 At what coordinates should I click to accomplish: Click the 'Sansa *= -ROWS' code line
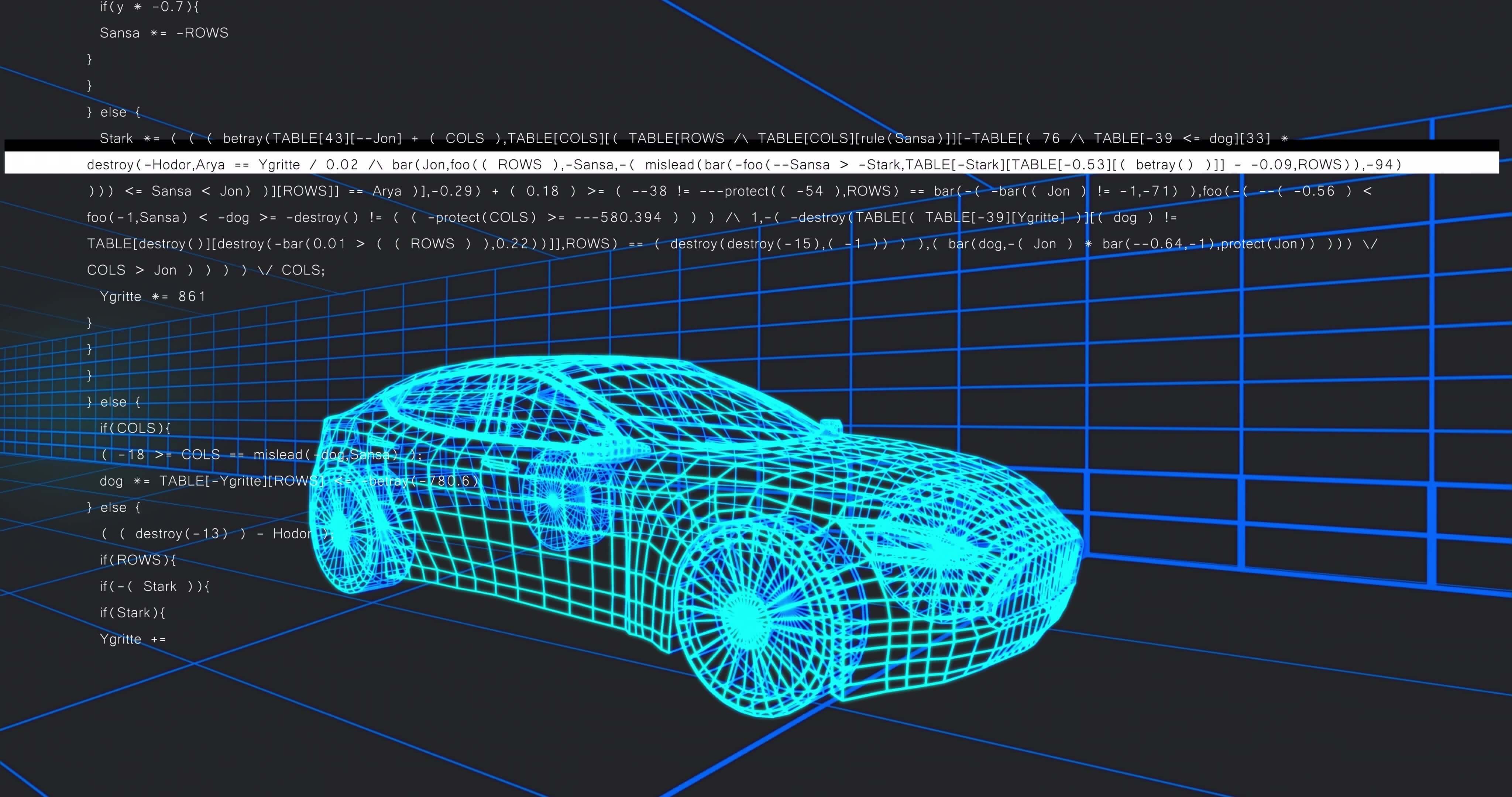pos(164,33)
